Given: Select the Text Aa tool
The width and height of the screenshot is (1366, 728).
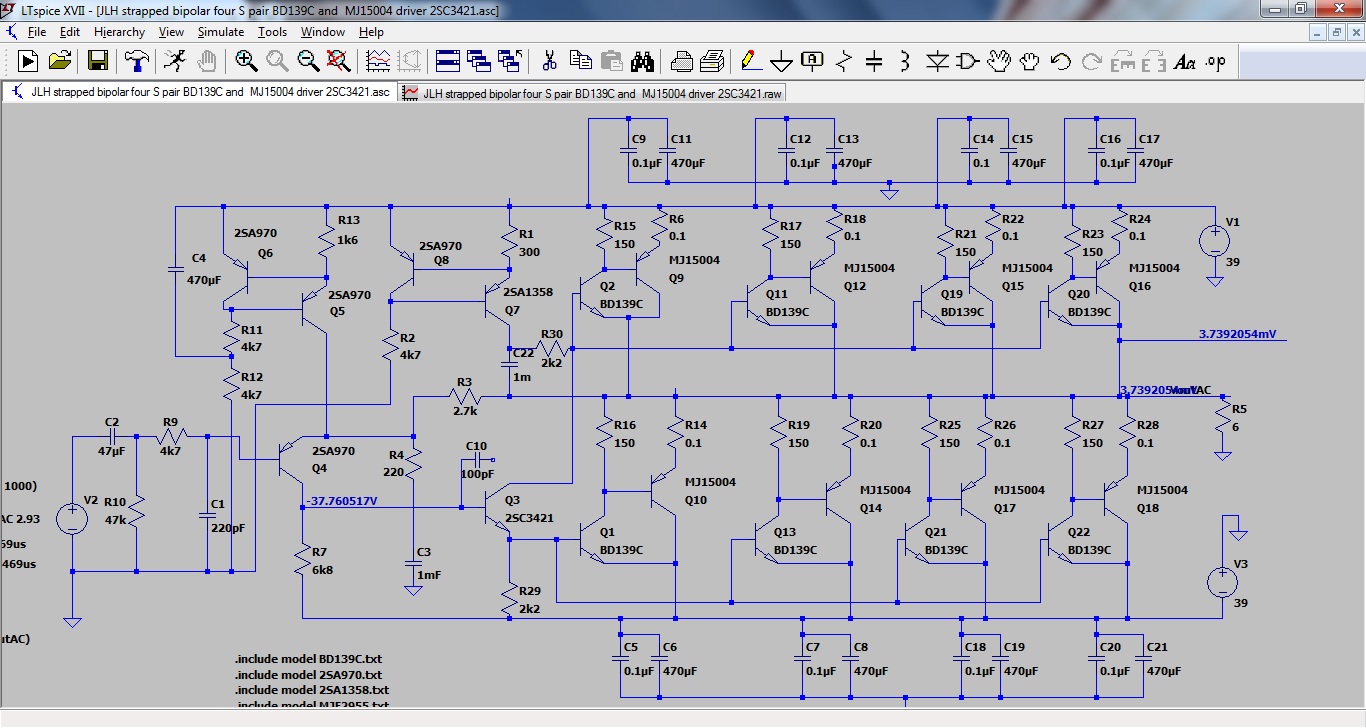Looking at the screenshot, I should 1185,61.
